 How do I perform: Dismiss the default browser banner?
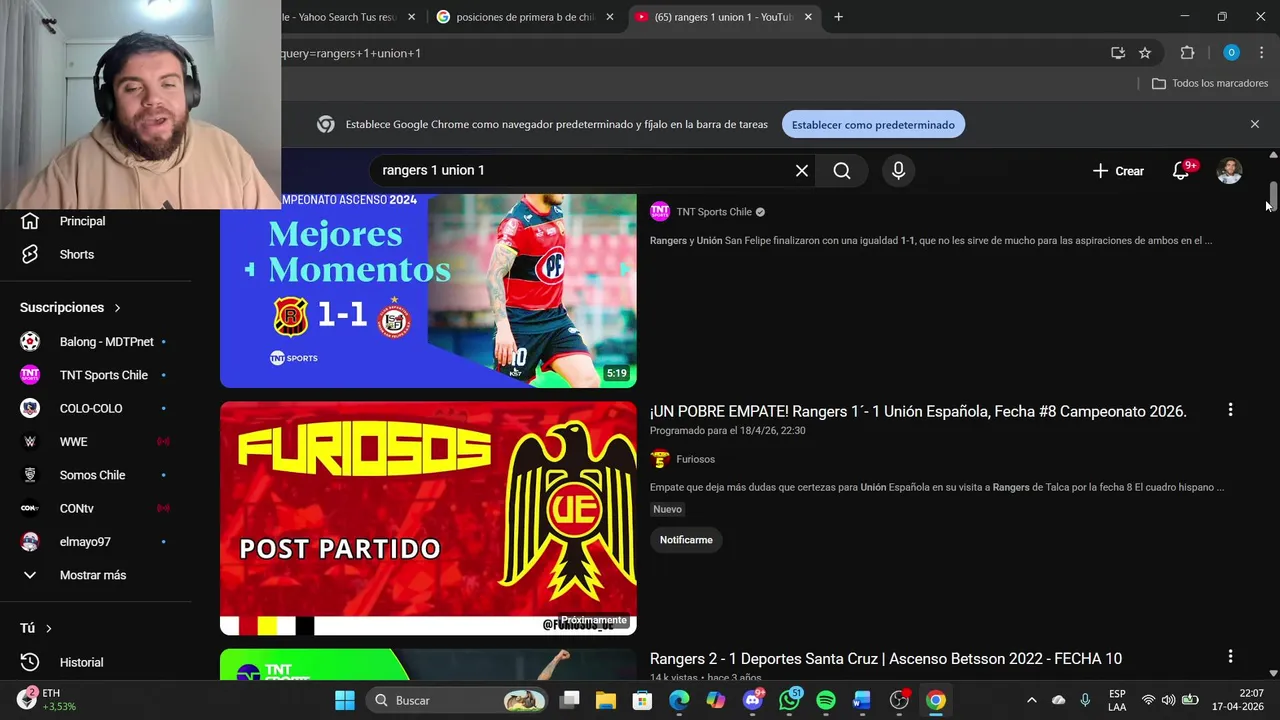click(1255, 125)
